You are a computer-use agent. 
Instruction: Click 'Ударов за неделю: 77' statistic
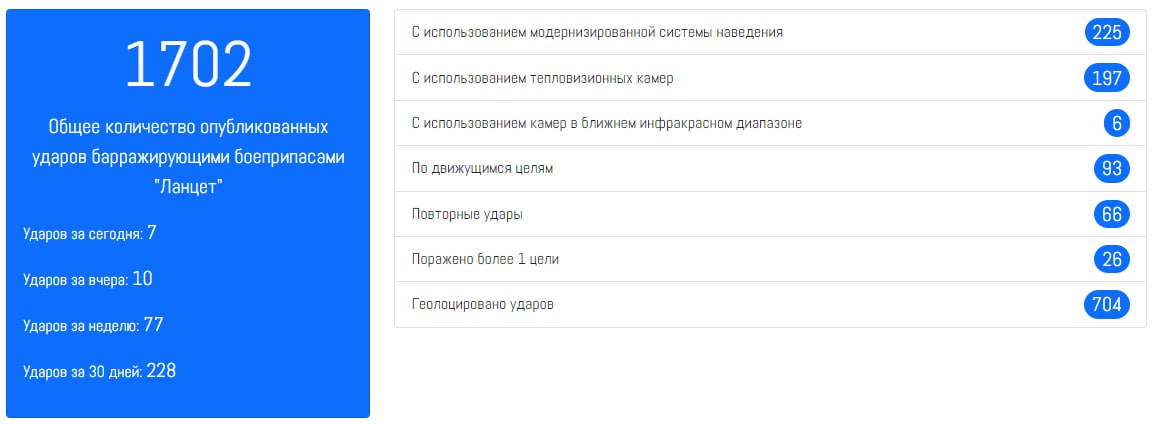pyautogui.click(x=93, y=325)
